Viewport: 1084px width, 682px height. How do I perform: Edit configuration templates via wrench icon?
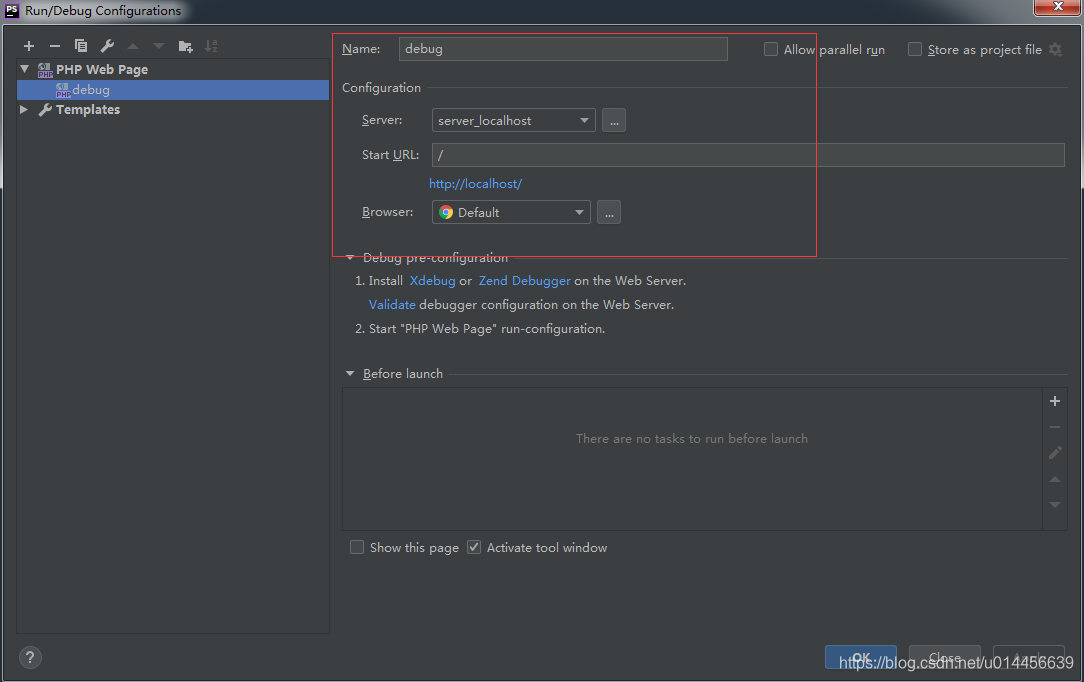(x=107, y=45)
